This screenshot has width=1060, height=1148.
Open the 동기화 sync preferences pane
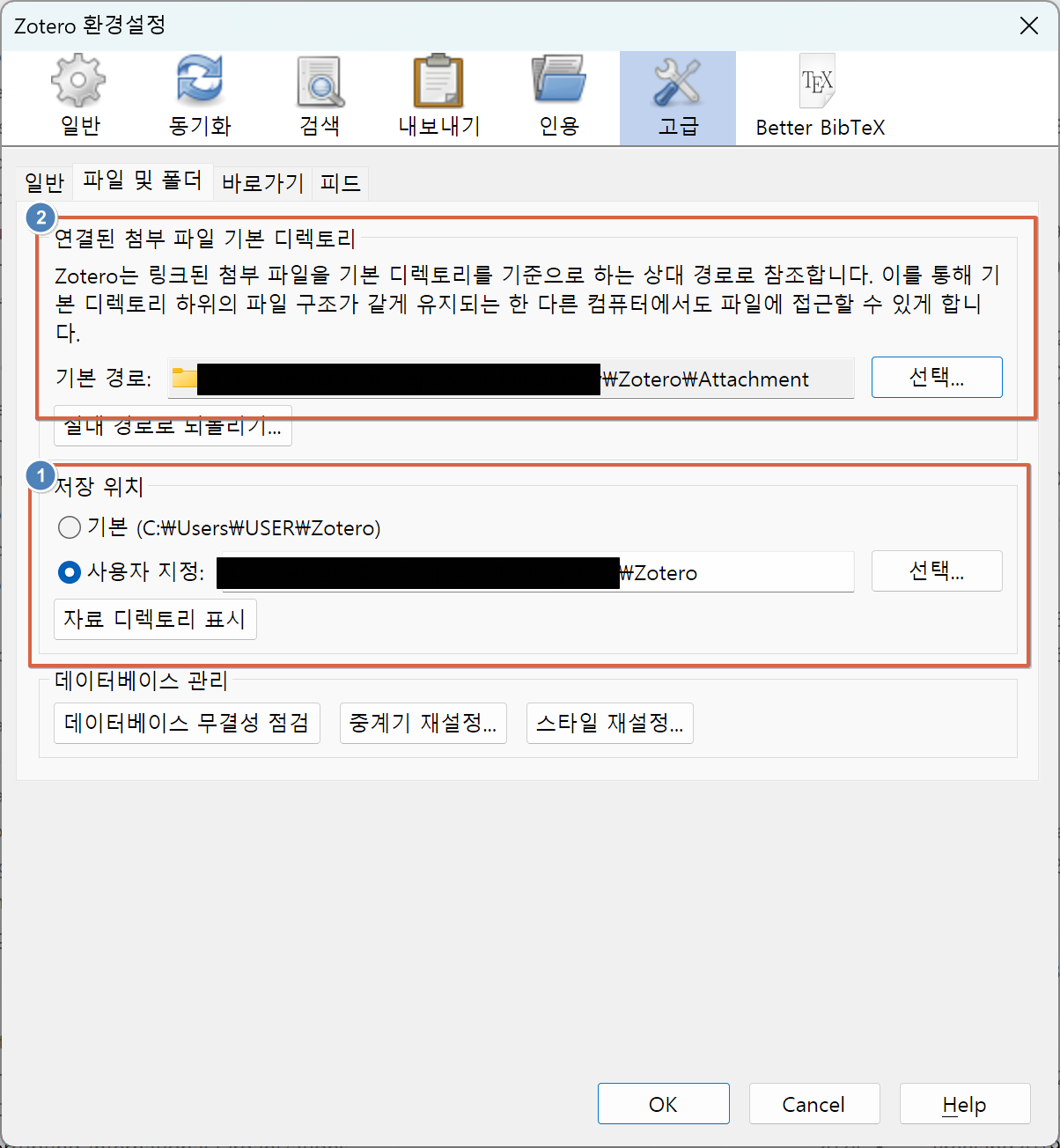[x=200, y=98]
